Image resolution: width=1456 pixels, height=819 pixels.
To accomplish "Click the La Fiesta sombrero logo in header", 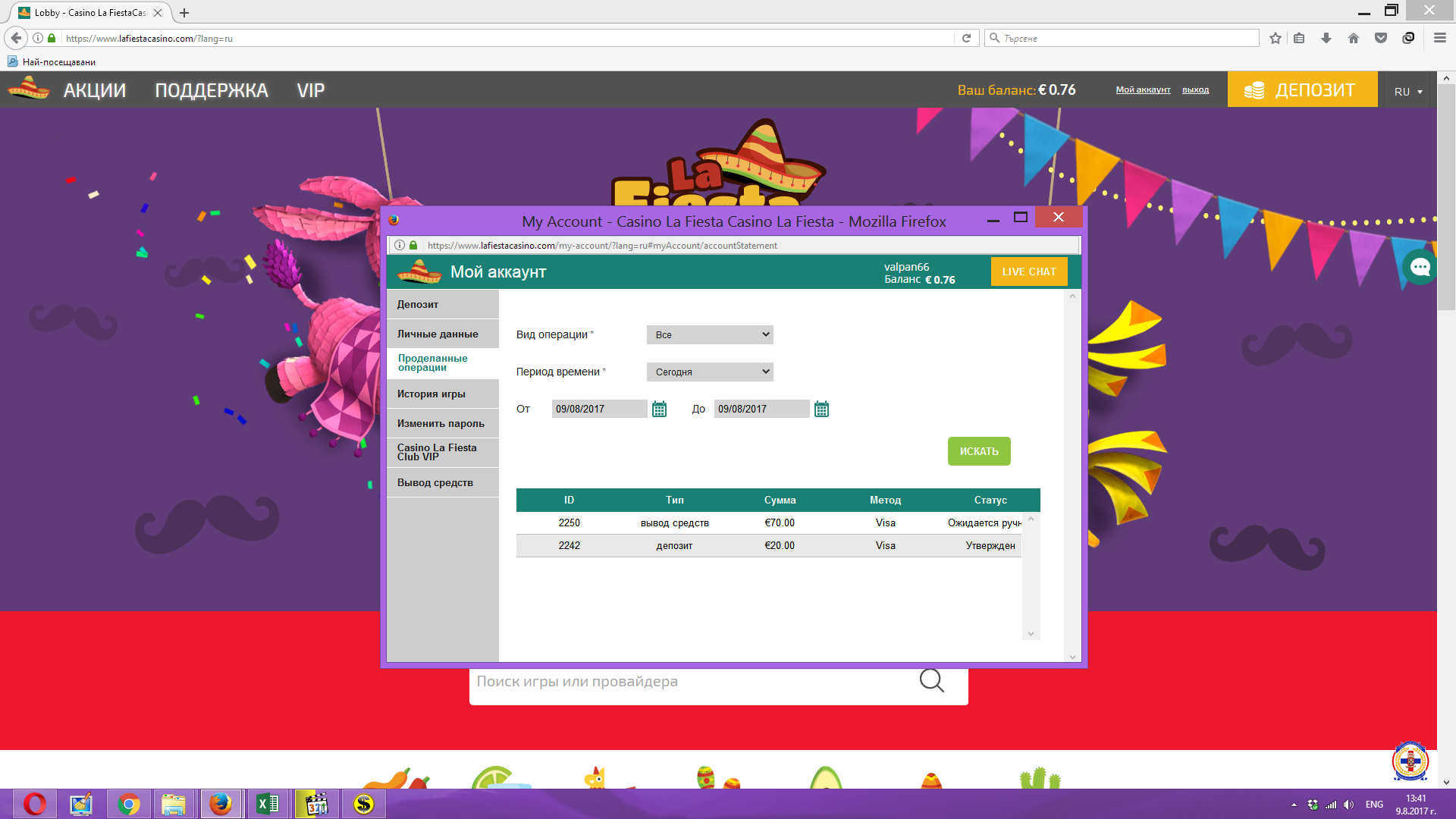I will (x=29, y=89).
